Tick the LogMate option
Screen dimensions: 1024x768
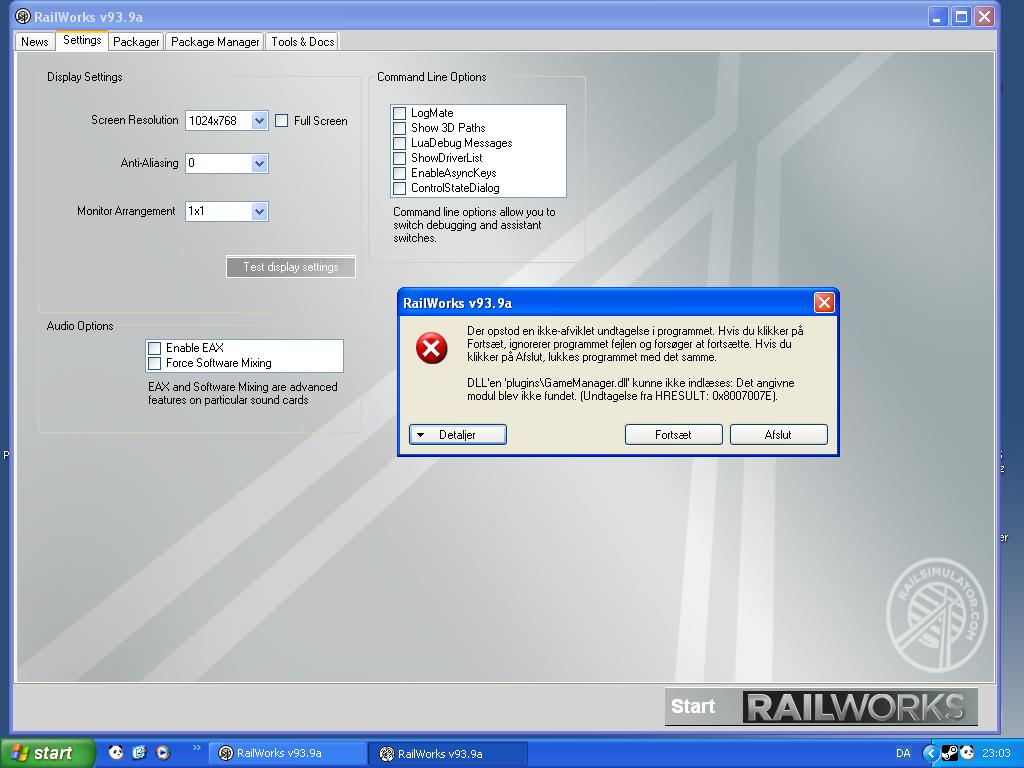pos(400,113)
